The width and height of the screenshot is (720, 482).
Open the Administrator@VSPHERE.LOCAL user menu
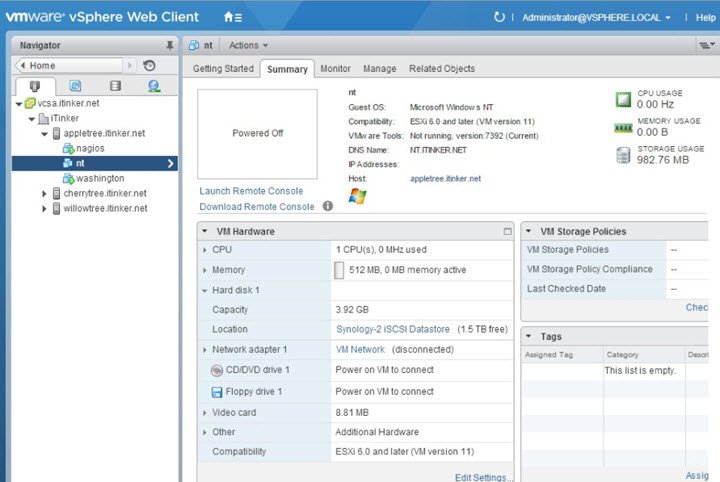click(x=596, y=17)
